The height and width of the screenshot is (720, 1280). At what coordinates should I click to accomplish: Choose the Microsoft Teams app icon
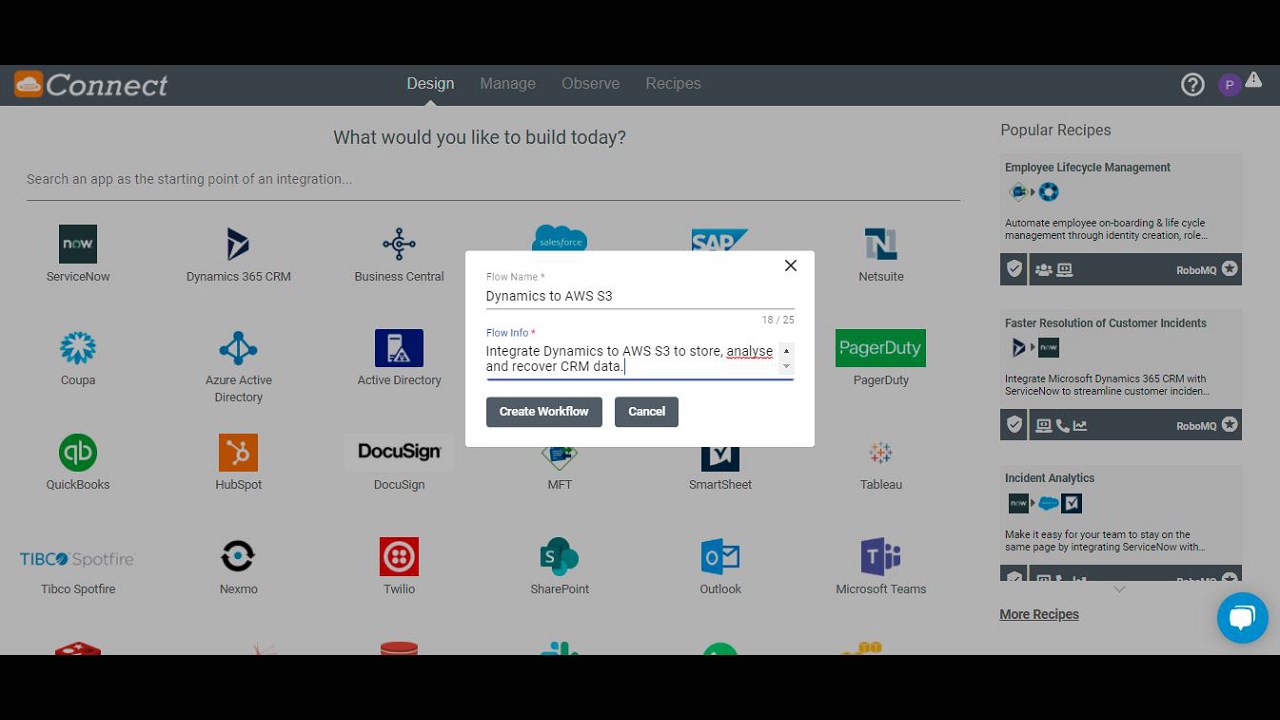point(881,557)
